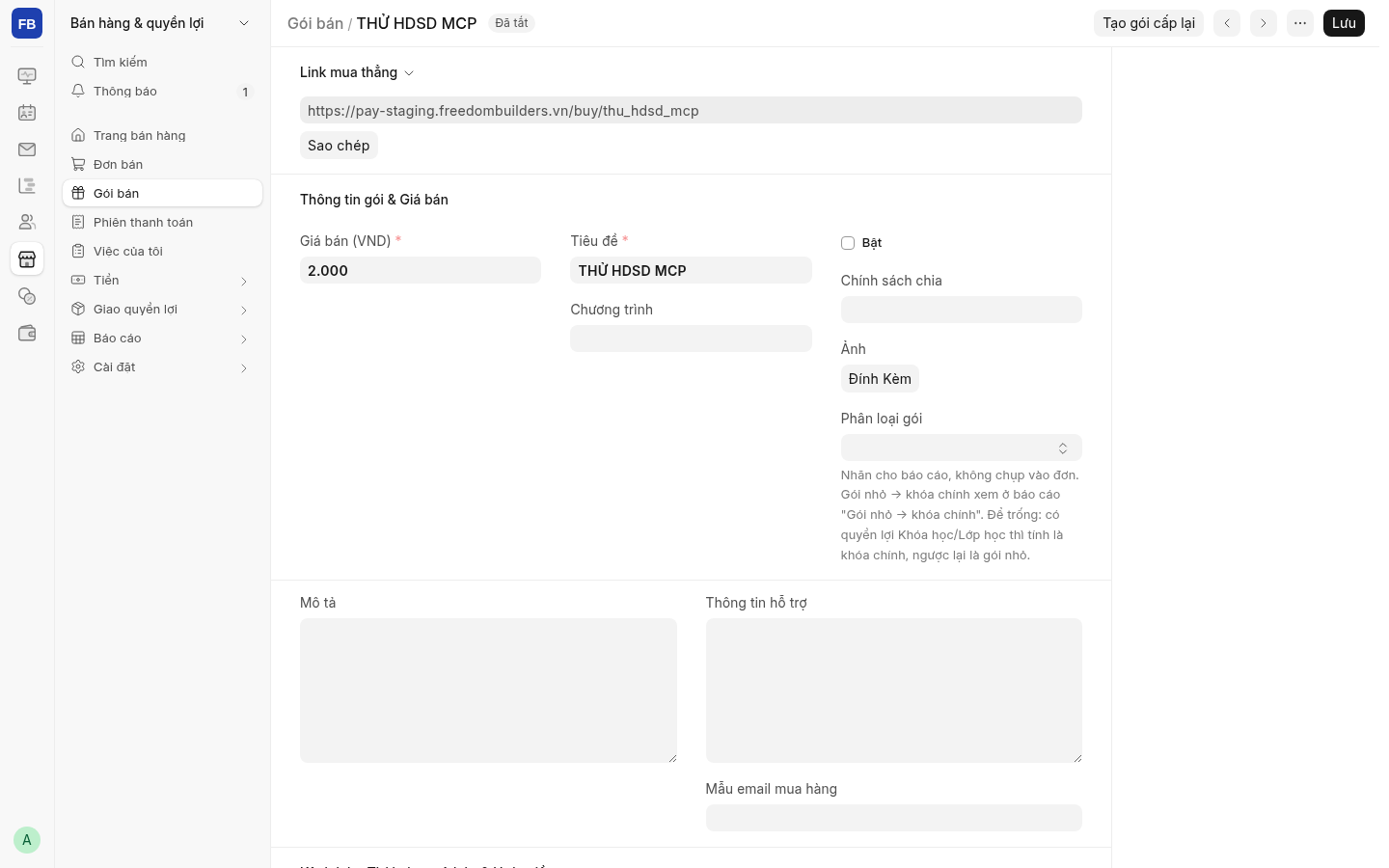This screenshot has width=1389, height=868.
Task: Click the Giá bán (VND) input field
Action: (x=421, y=270)
